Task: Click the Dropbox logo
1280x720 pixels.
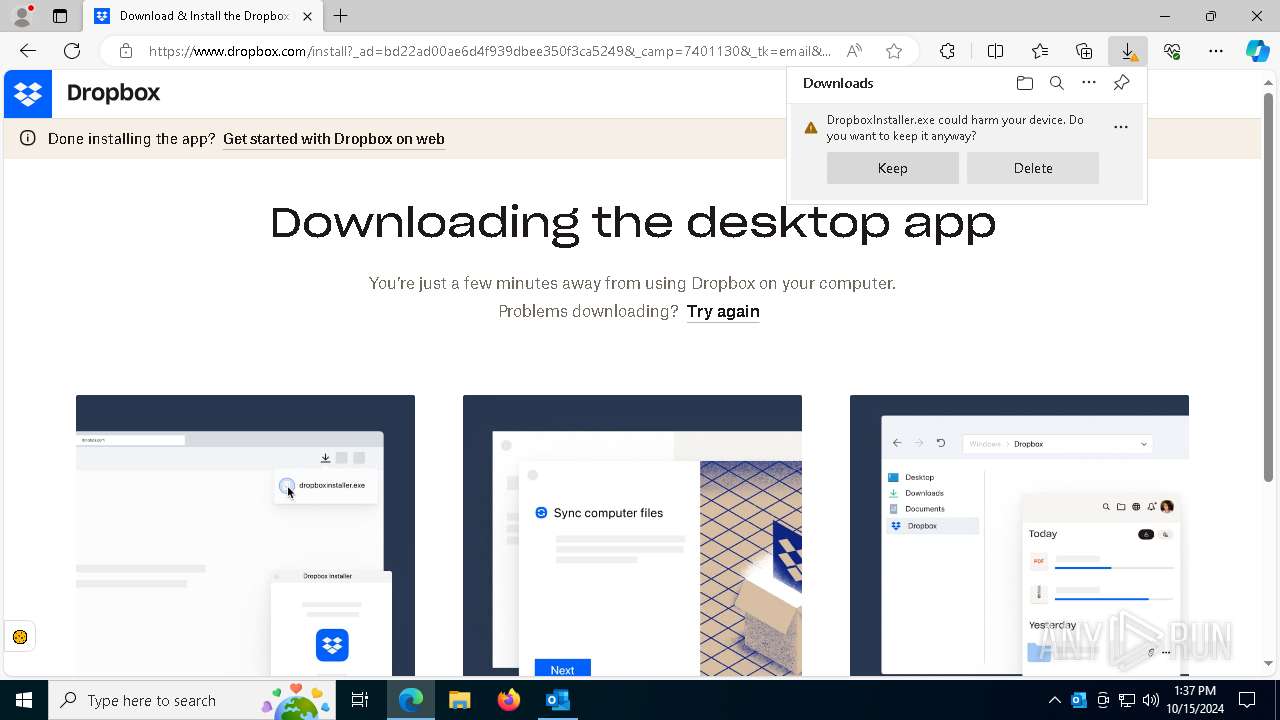Action: pyautogui.click(x=28, y=94)
